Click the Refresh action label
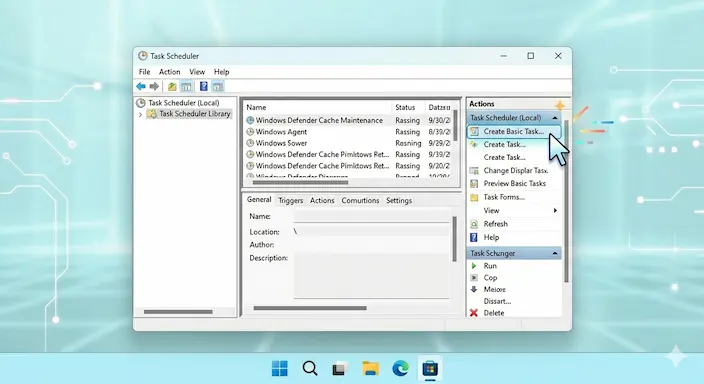Viewport: 704px width, 384px height. tap(496, 224)
